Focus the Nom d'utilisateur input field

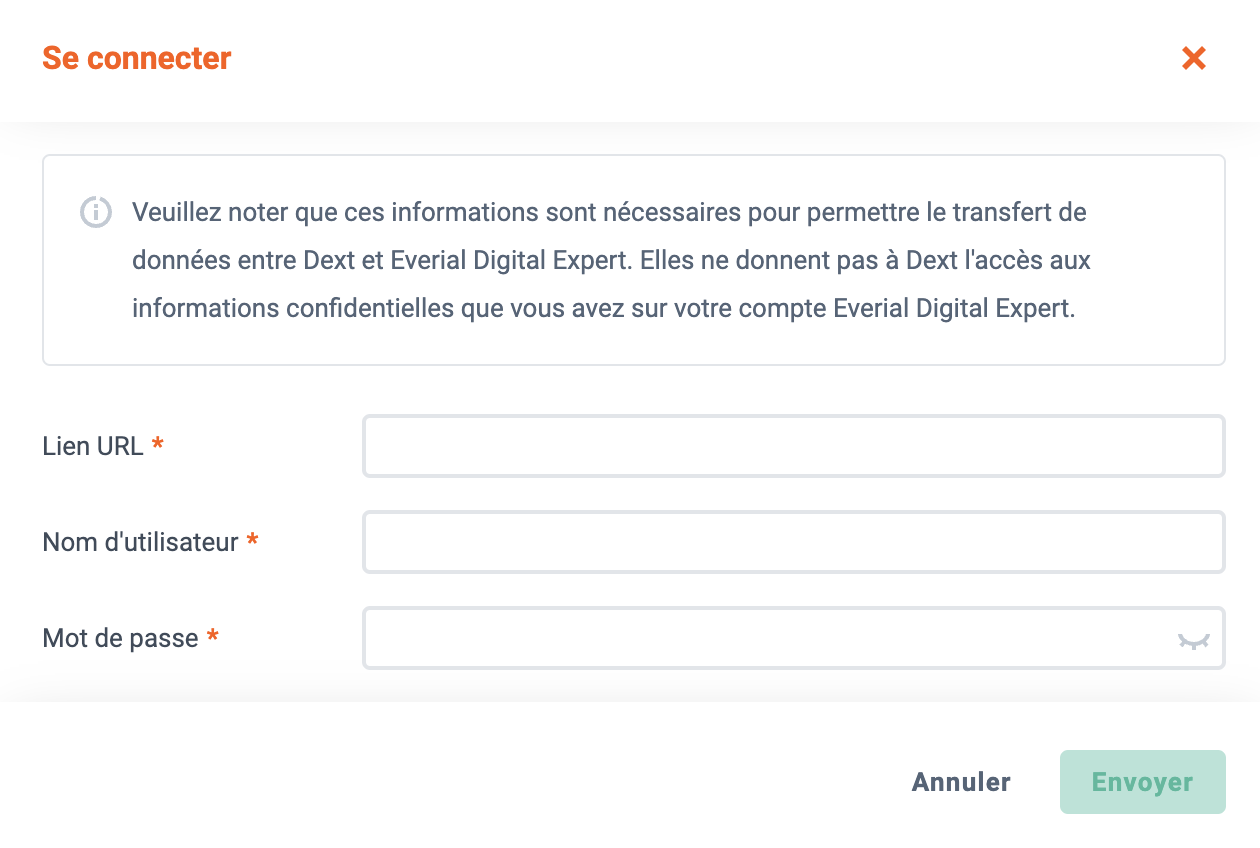(794, 542)
